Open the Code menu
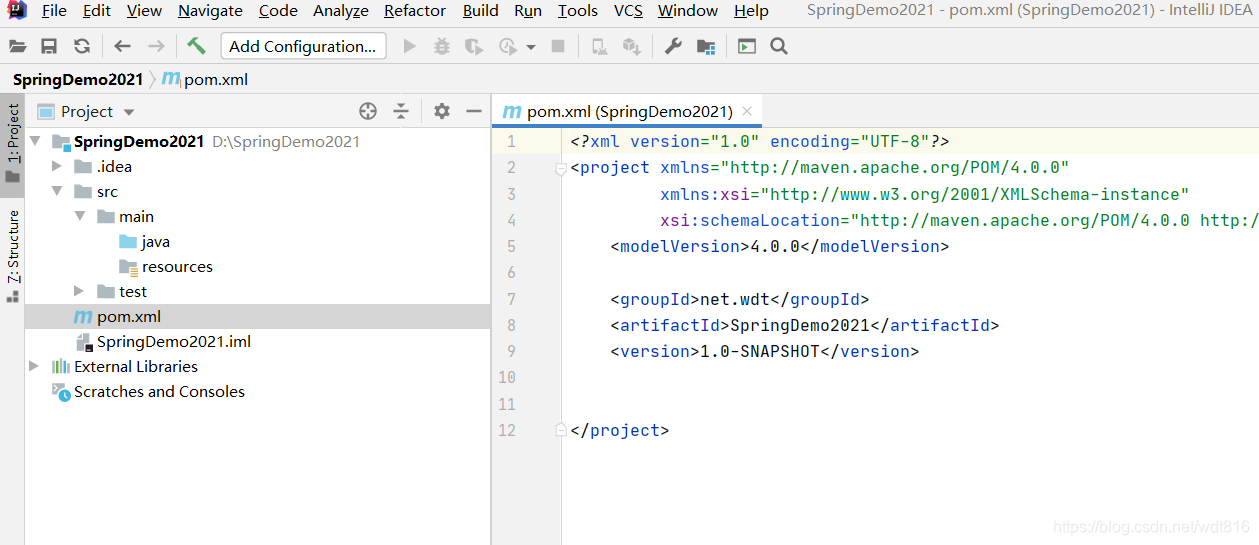The height and width of the screenshot is (545, 1259). [x=278, y=11]
